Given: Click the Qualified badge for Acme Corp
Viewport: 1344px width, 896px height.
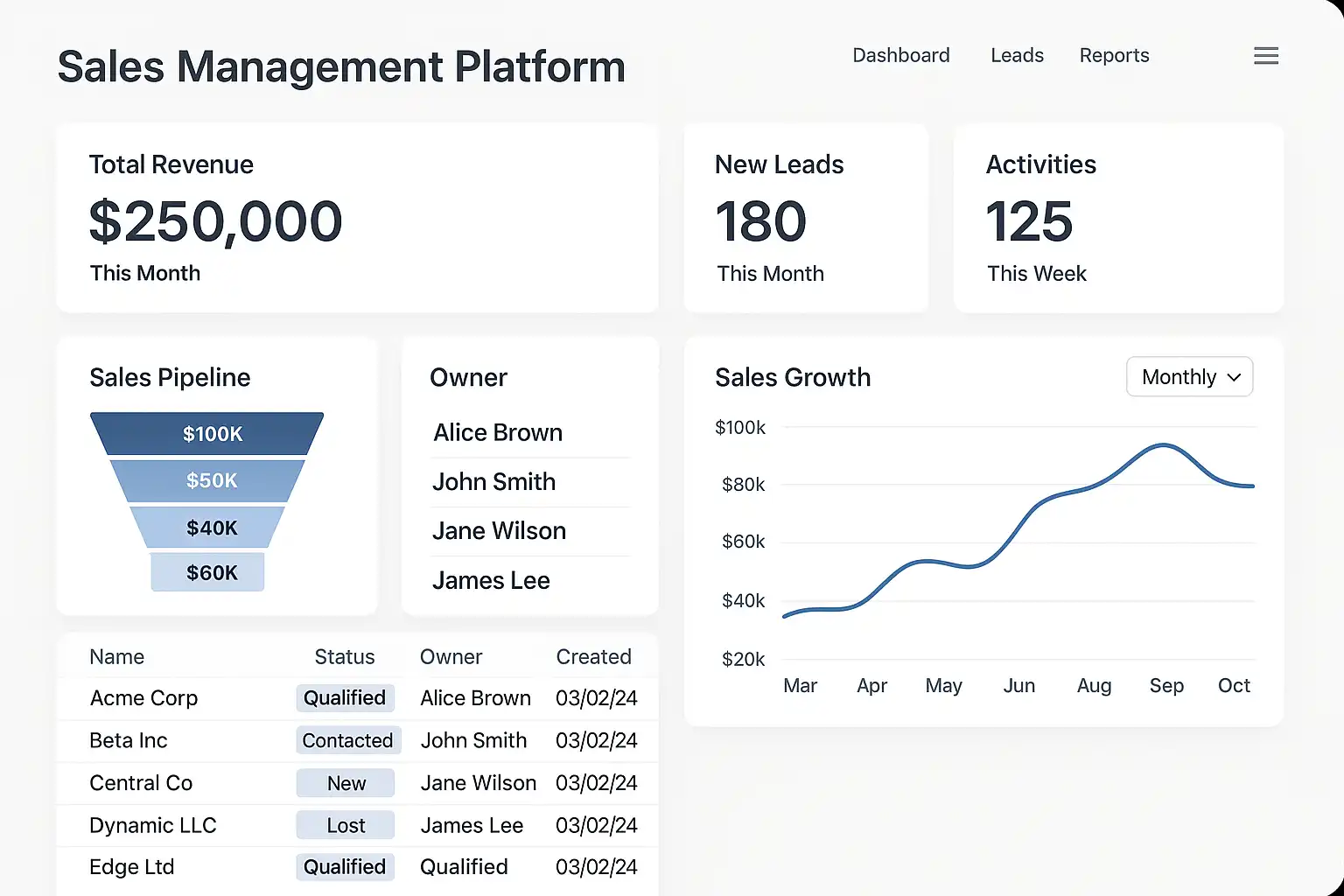Looking at the screenshot, I should pos(345,698).
